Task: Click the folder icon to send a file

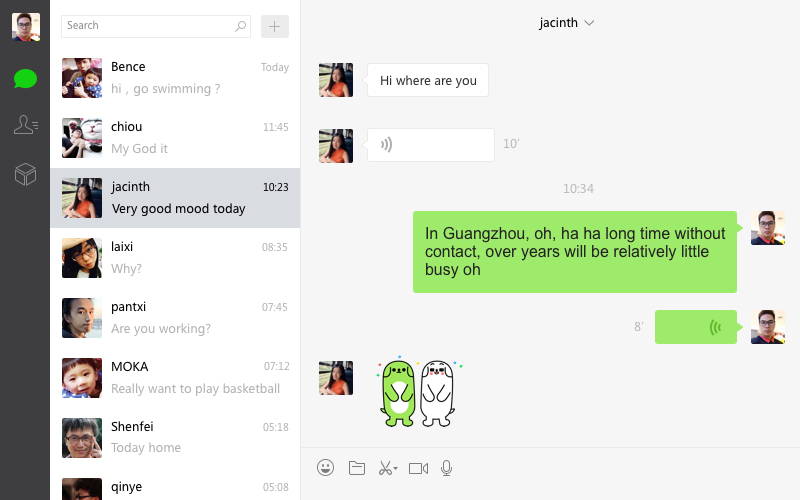Action: coord(357,468)
